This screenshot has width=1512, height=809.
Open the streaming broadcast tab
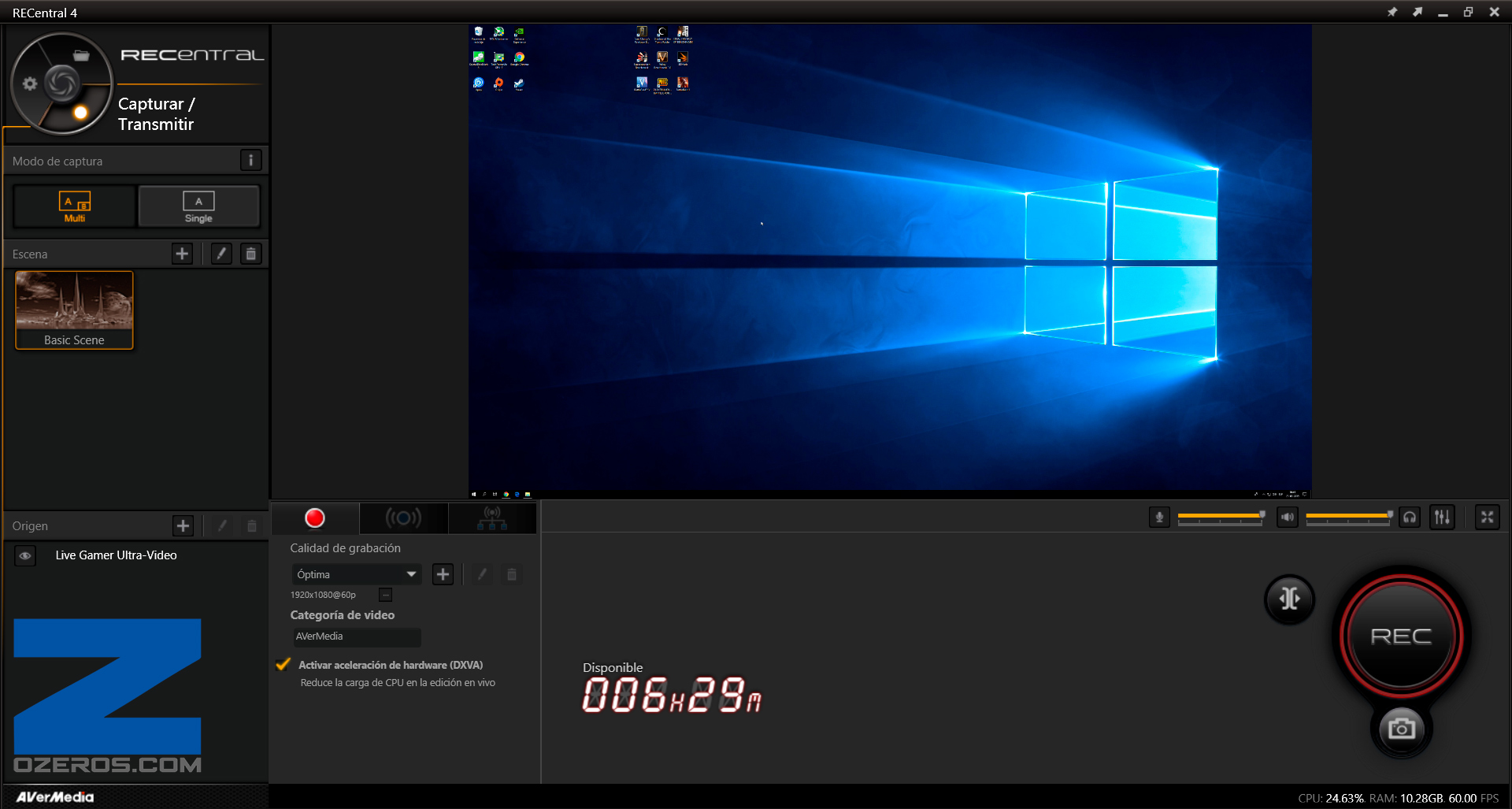pos(403,518)
